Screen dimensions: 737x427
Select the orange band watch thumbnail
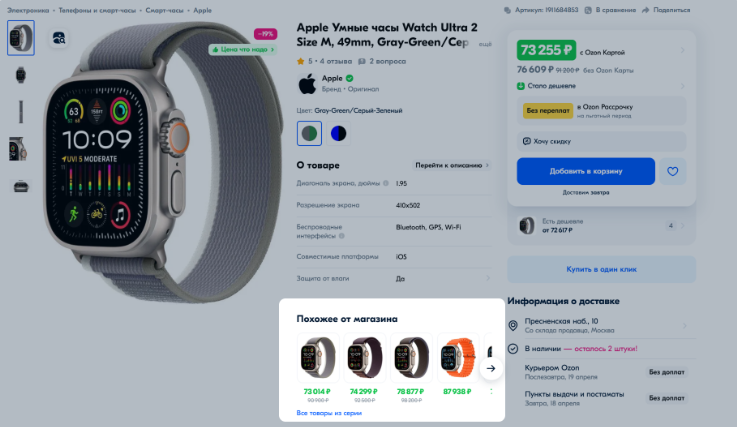pos(457,358)
